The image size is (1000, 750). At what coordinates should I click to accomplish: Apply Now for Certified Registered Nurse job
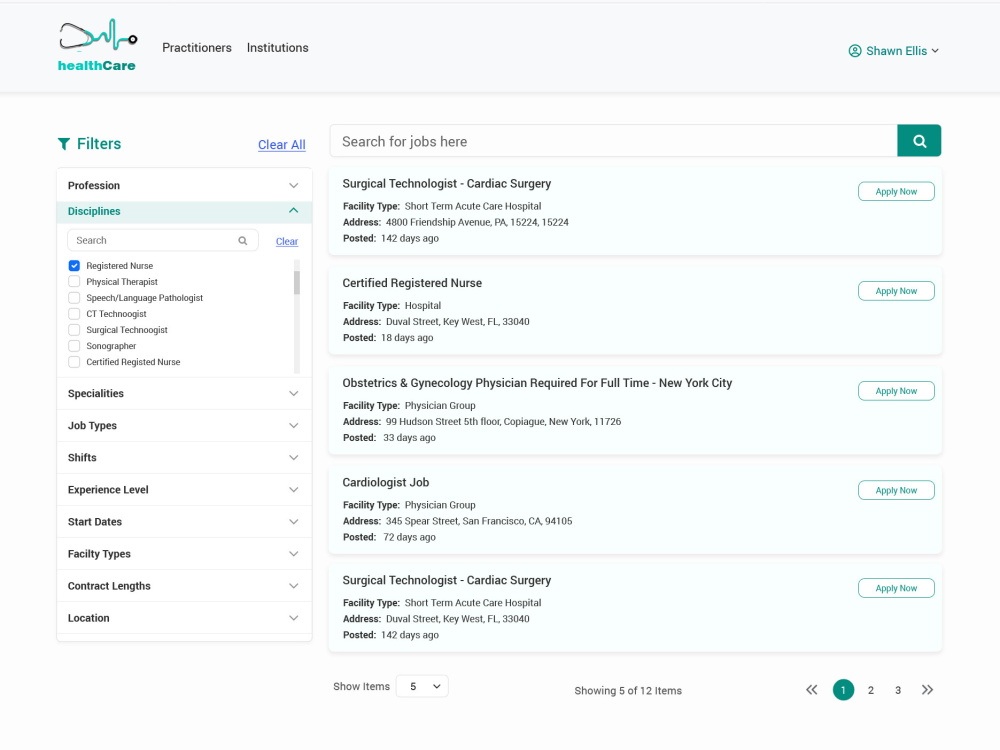(896, 291)
